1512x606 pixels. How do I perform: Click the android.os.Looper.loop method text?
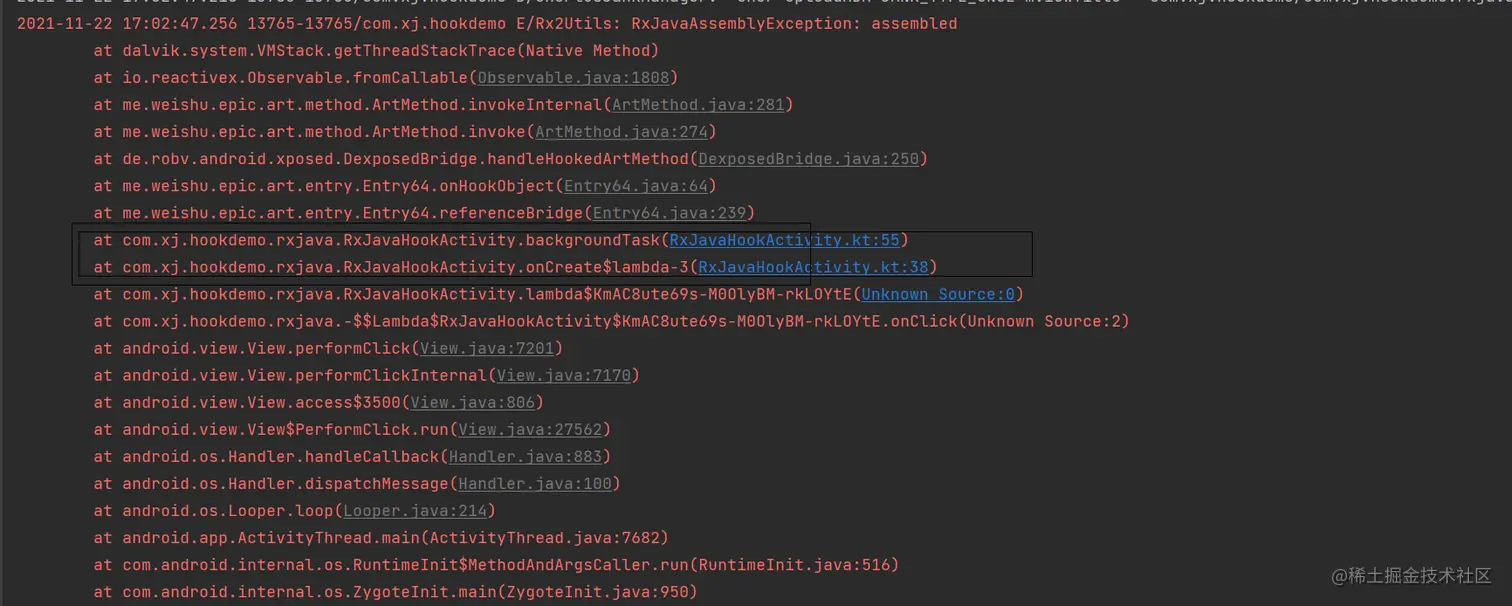point(228,510)
